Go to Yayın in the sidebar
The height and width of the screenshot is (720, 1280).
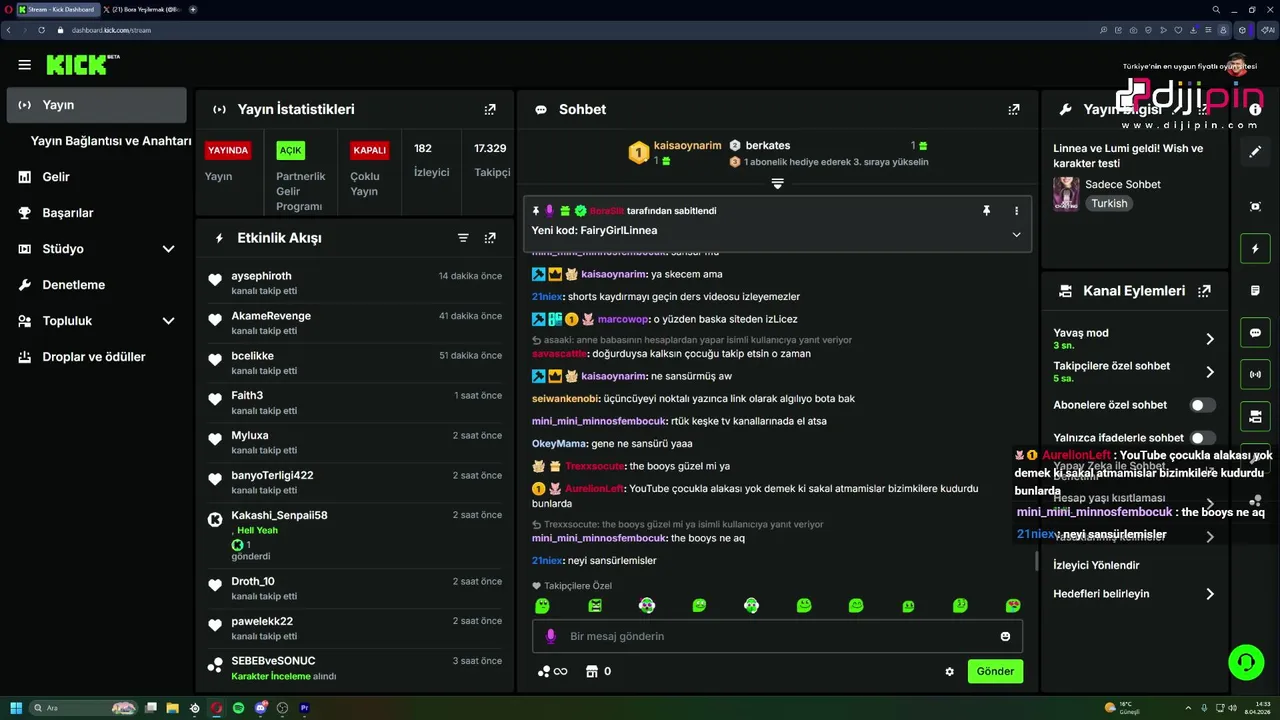tap(97, 105)
